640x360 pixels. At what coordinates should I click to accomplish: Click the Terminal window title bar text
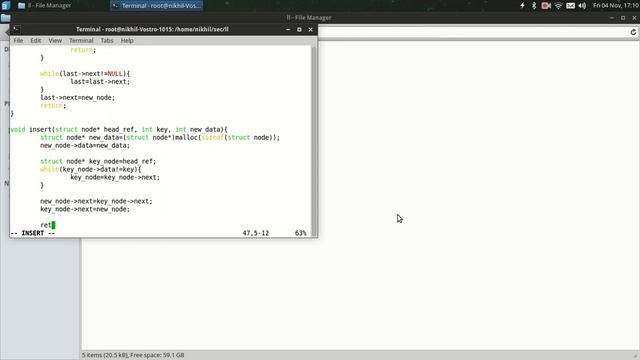click(152, 29)
